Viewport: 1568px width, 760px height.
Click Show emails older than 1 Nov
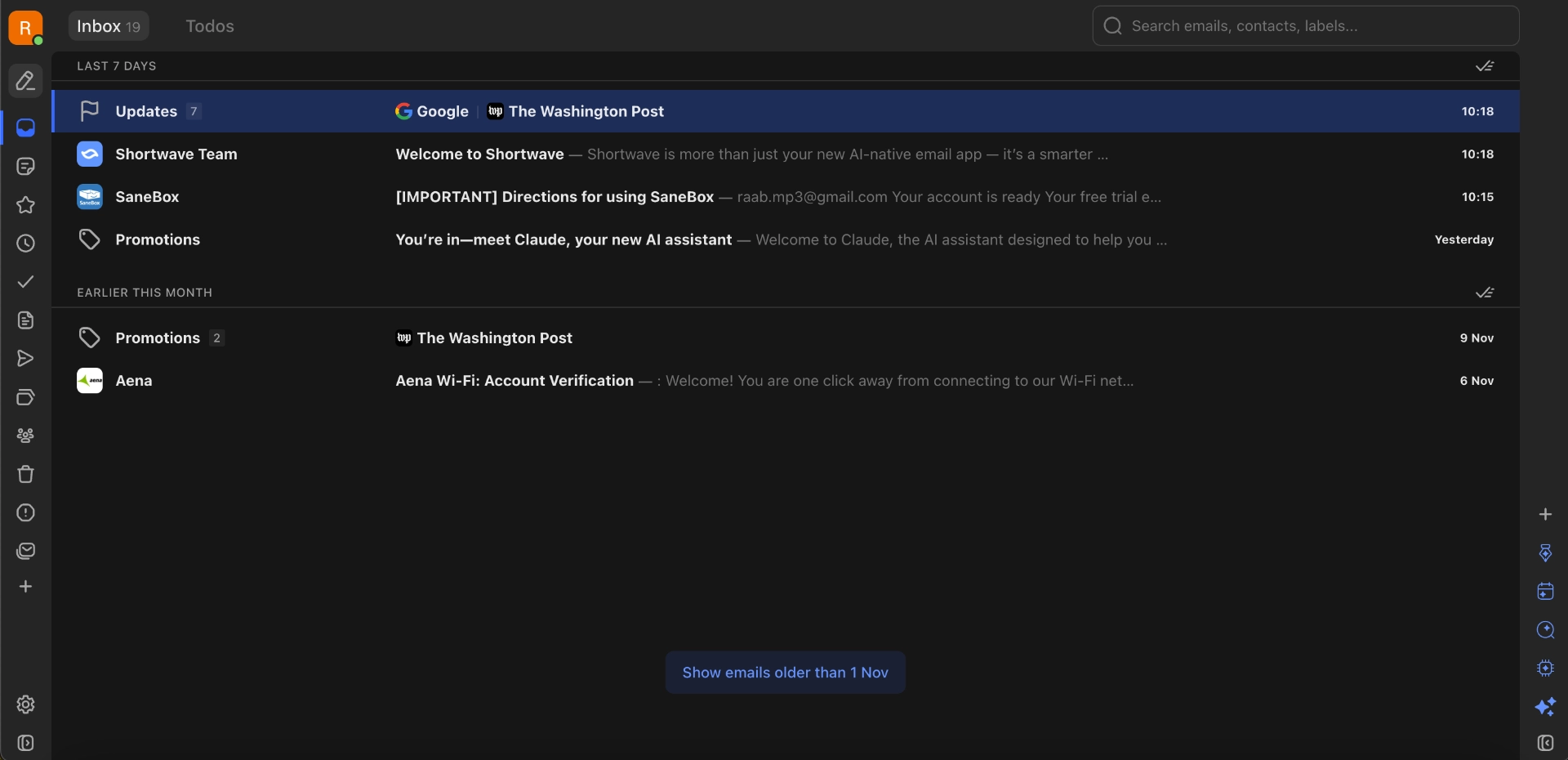[785, 673]
